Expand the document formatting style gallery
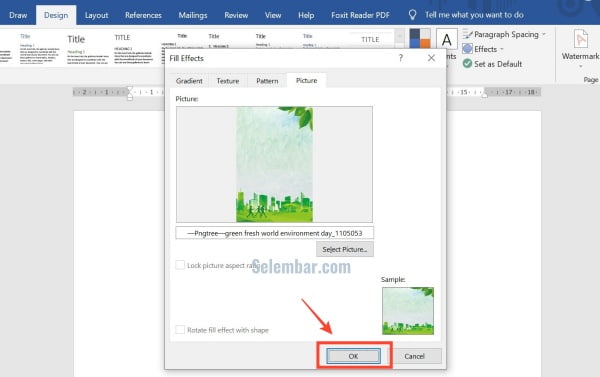This screenshot has width=600, height=377. [x=399, y=37]
